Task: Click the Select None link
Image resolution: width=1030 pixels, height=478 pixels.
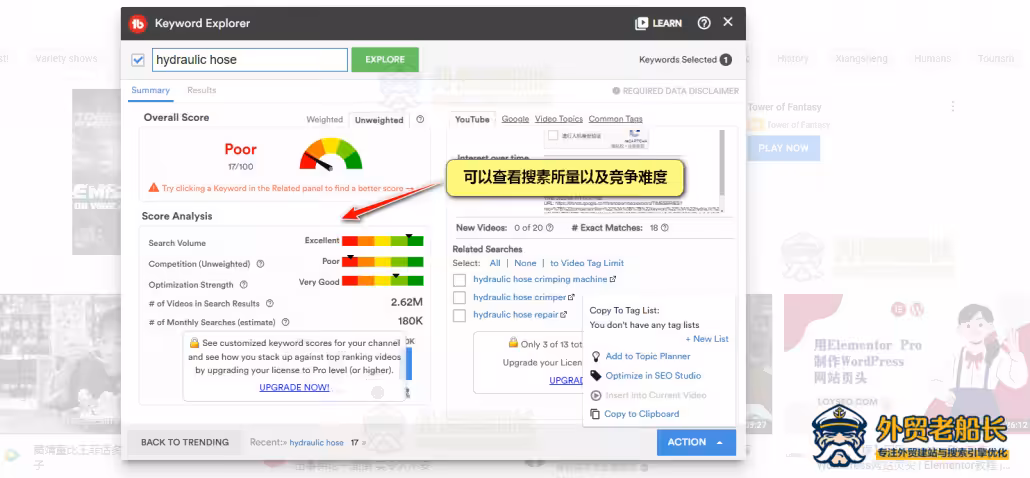Action: (525, 263)
